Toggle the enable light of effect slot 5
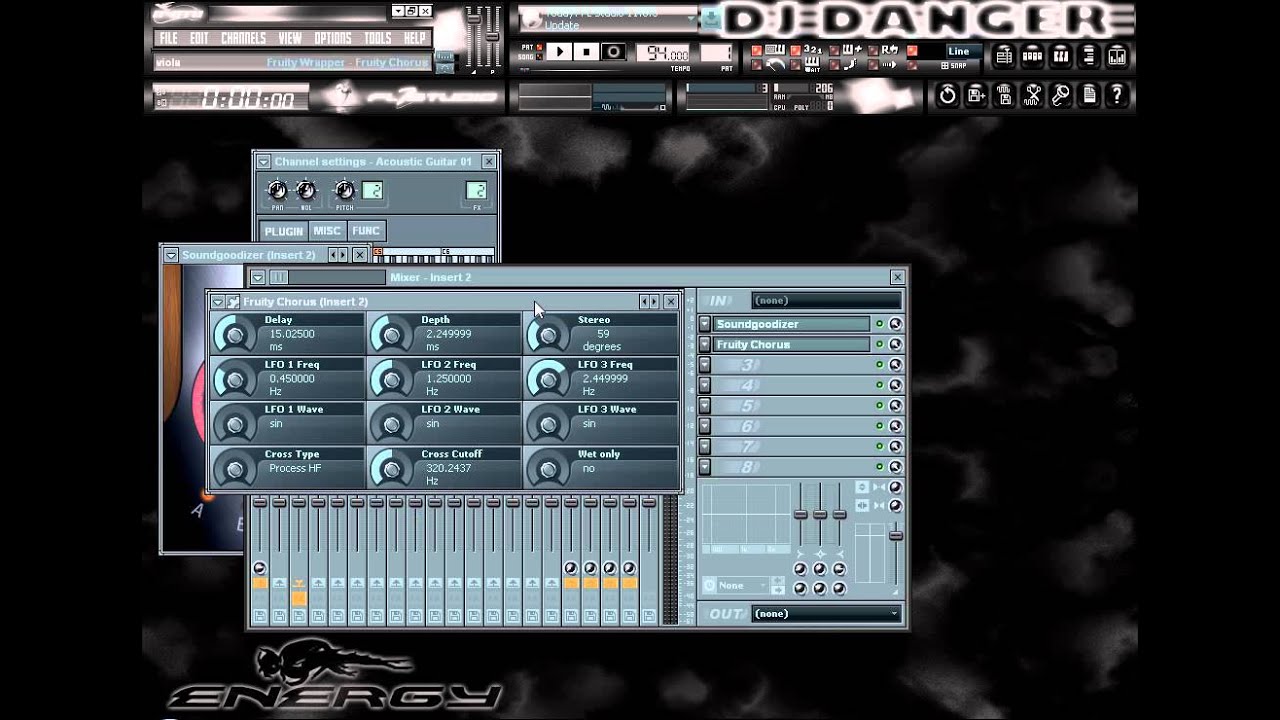This screenshot has height=720, width=1280. pyautogui.click(x=880, y=406)
